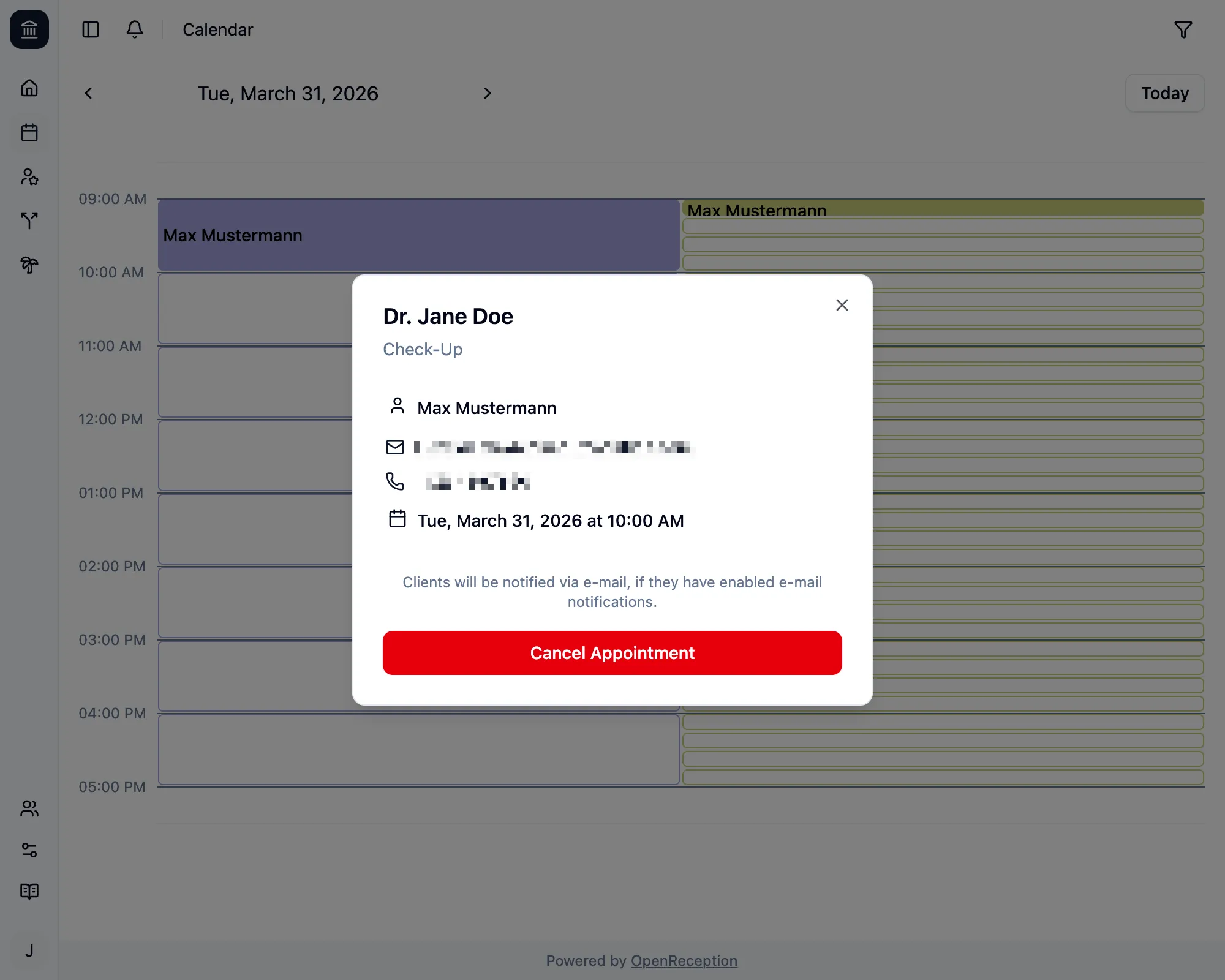Cancel Max Mustermann's appointment

[x=612, y=653]
